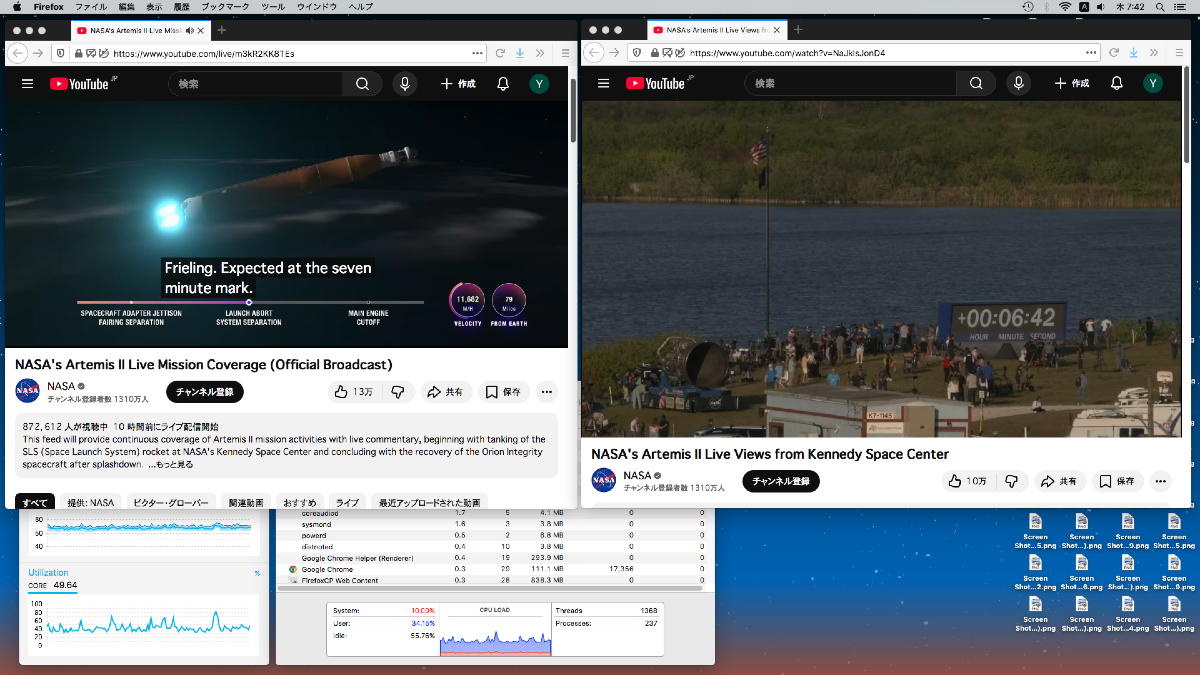Viewport: 1200px width, 675px height.
Task: Open YouTube guide menu in left window
Action: point(28,84)
